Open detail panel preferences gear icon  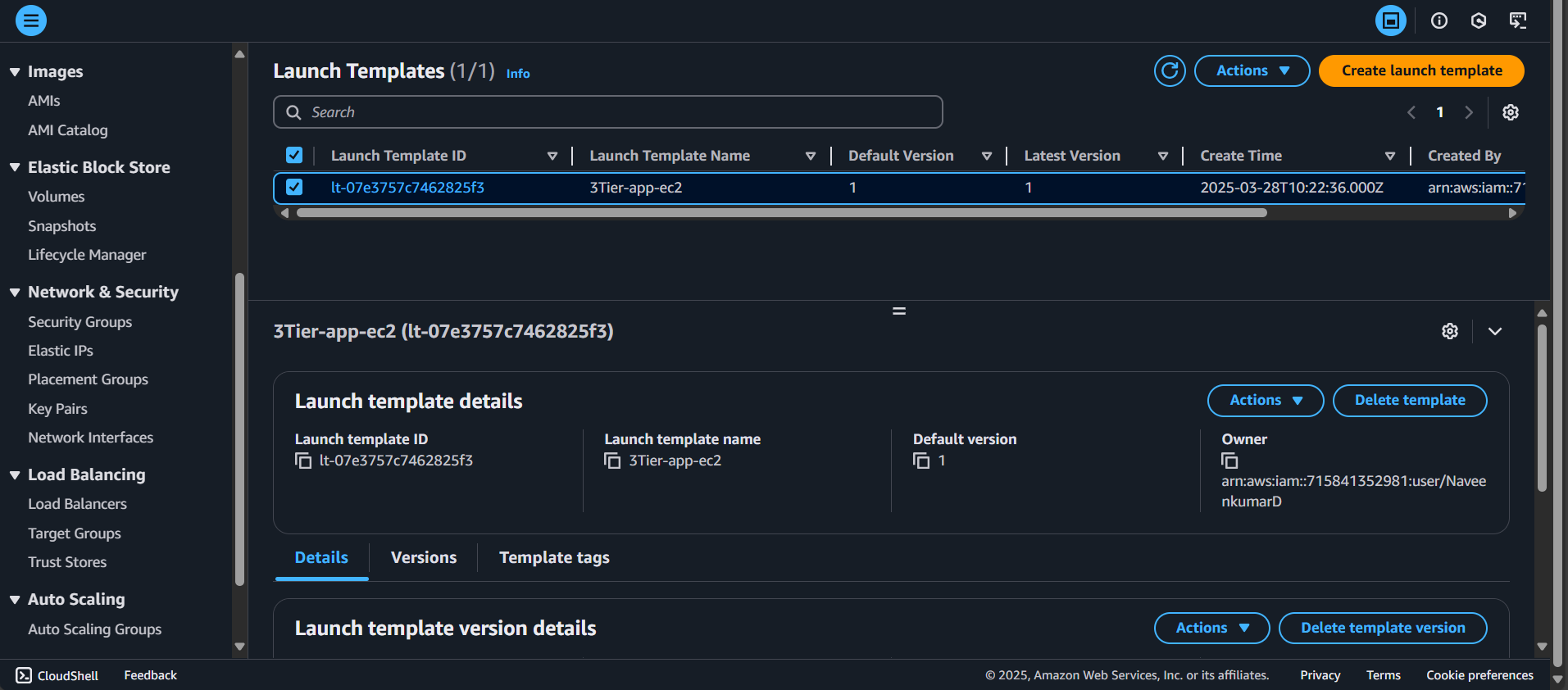click(x=1450, y=331)
